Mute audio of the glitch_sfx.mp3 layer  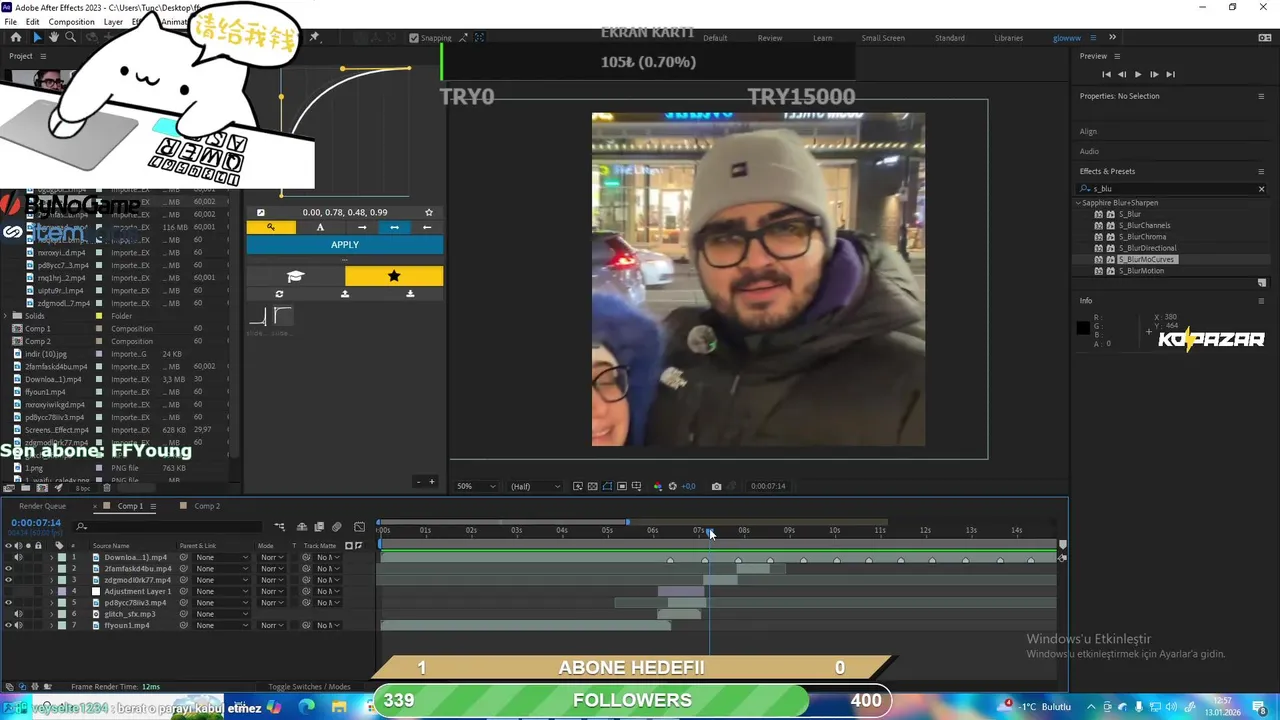pyautogui.click(x=18, y=614)
